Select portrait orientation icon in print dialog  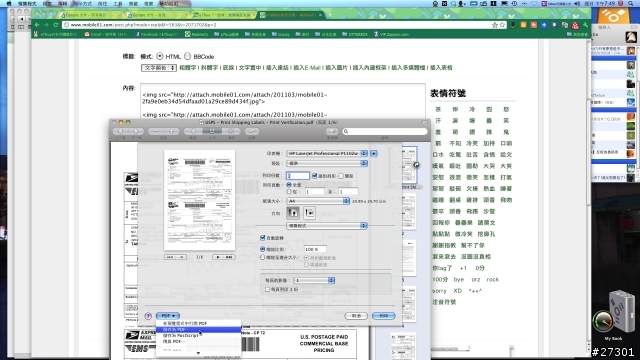(293, 213)
